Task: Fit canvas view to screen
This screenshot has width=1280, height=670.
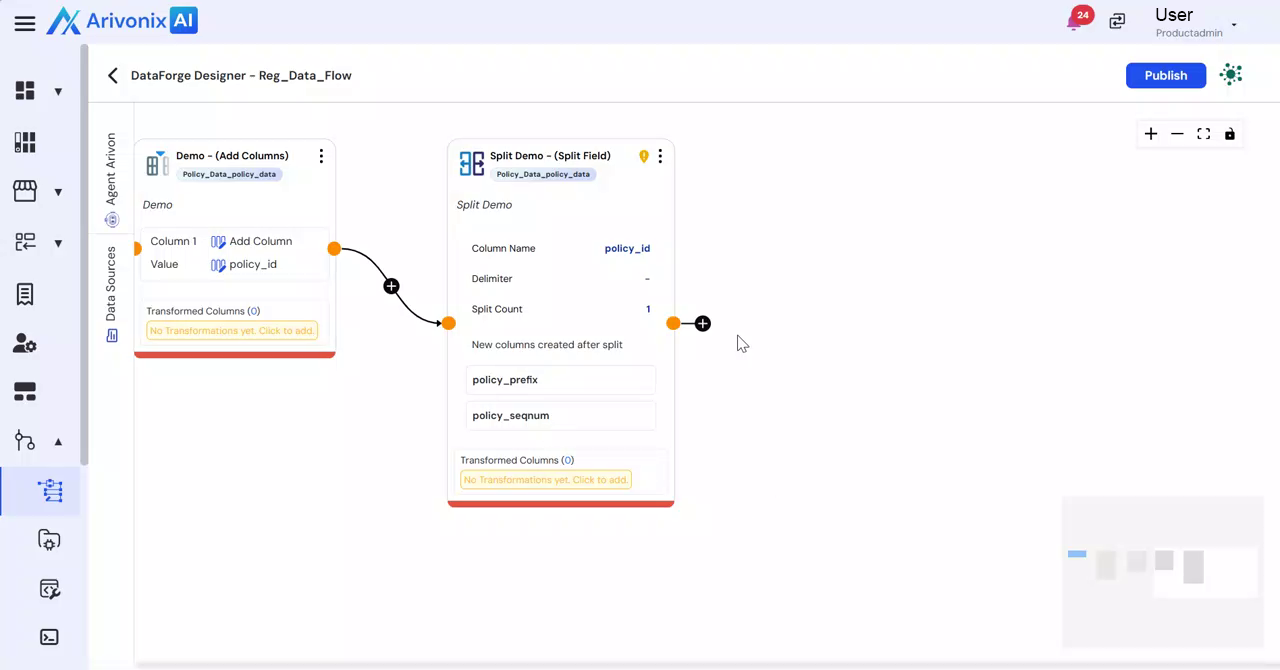Action: pos(1204,134)
